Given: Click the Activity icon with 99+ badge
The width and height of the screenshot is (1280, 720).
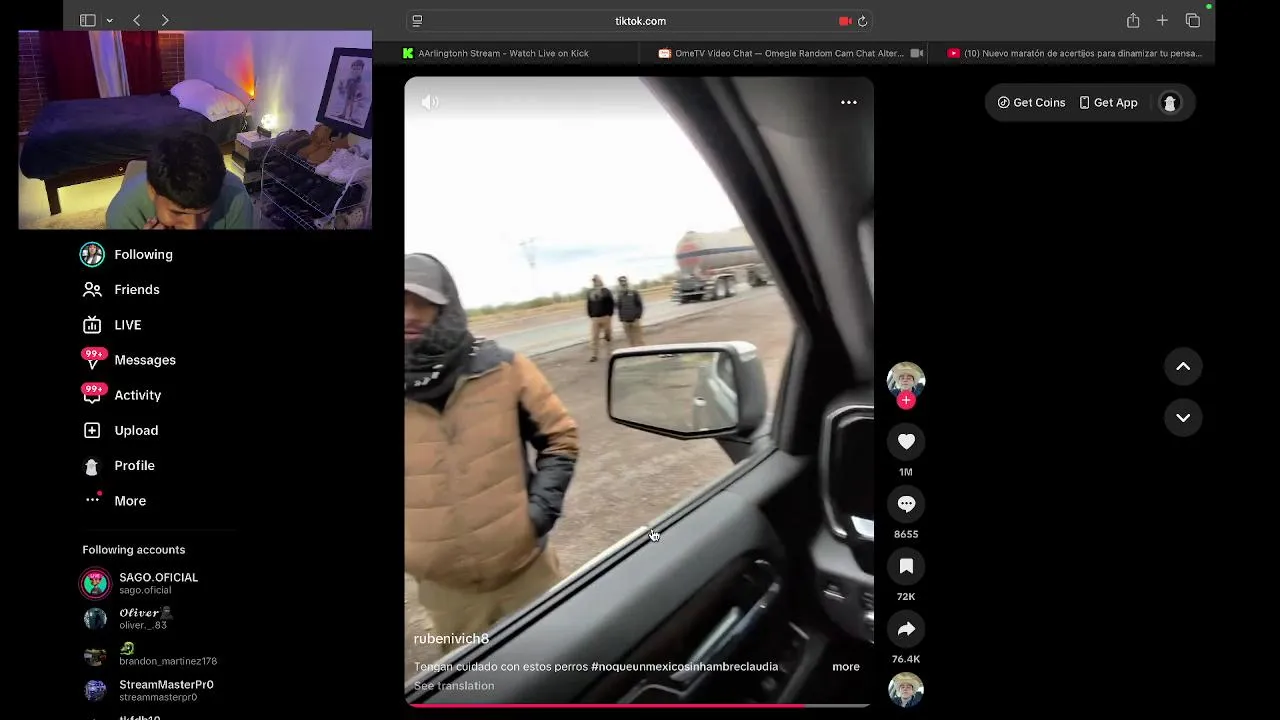Looking at the screenshot, I should point(93,395).
